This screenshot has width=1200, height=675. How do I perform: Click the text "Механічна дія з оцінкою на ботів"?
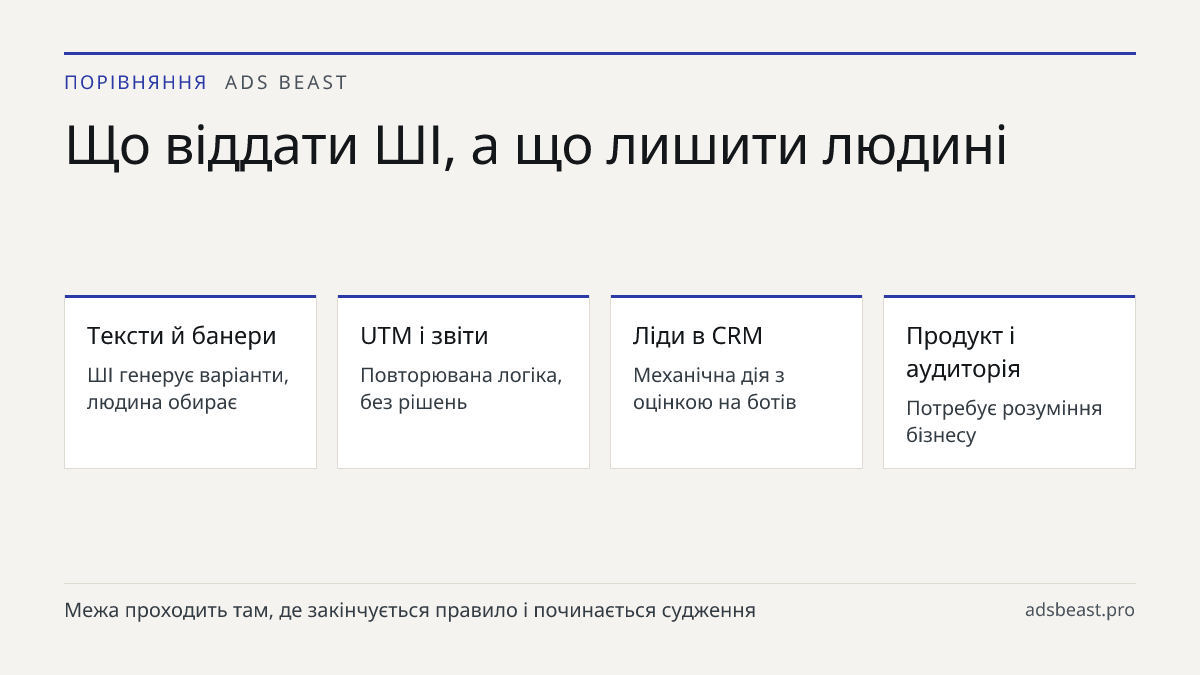pyautogui.click(x=715, y=389)
